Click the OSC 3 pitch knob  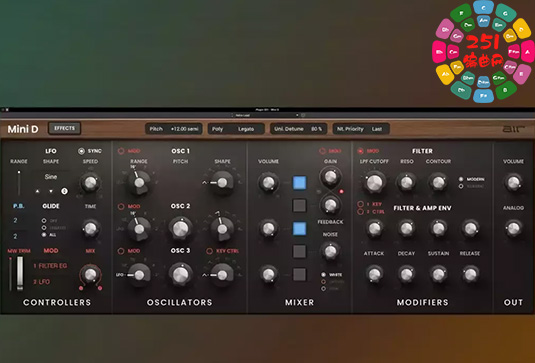pyautogui.click(x=180, y=275)
